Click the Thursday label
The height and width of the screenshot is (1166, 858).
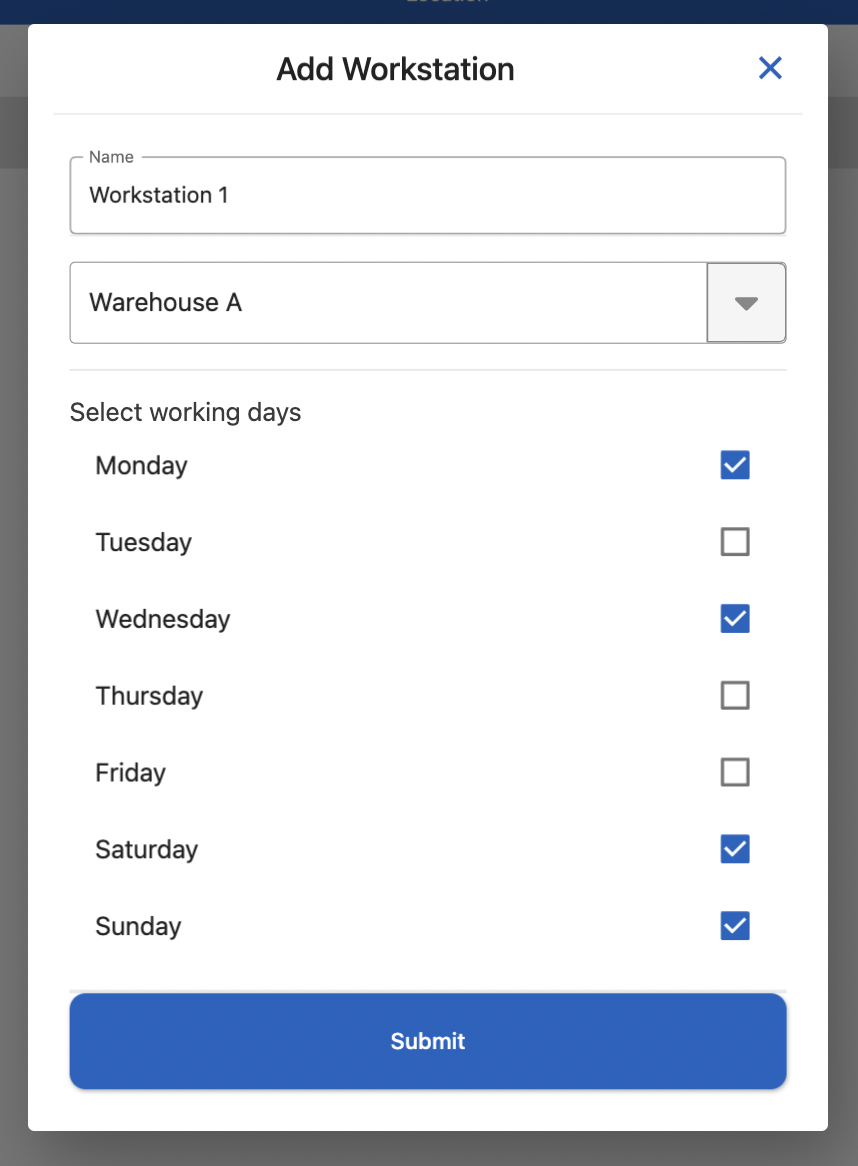coord(149,696)
